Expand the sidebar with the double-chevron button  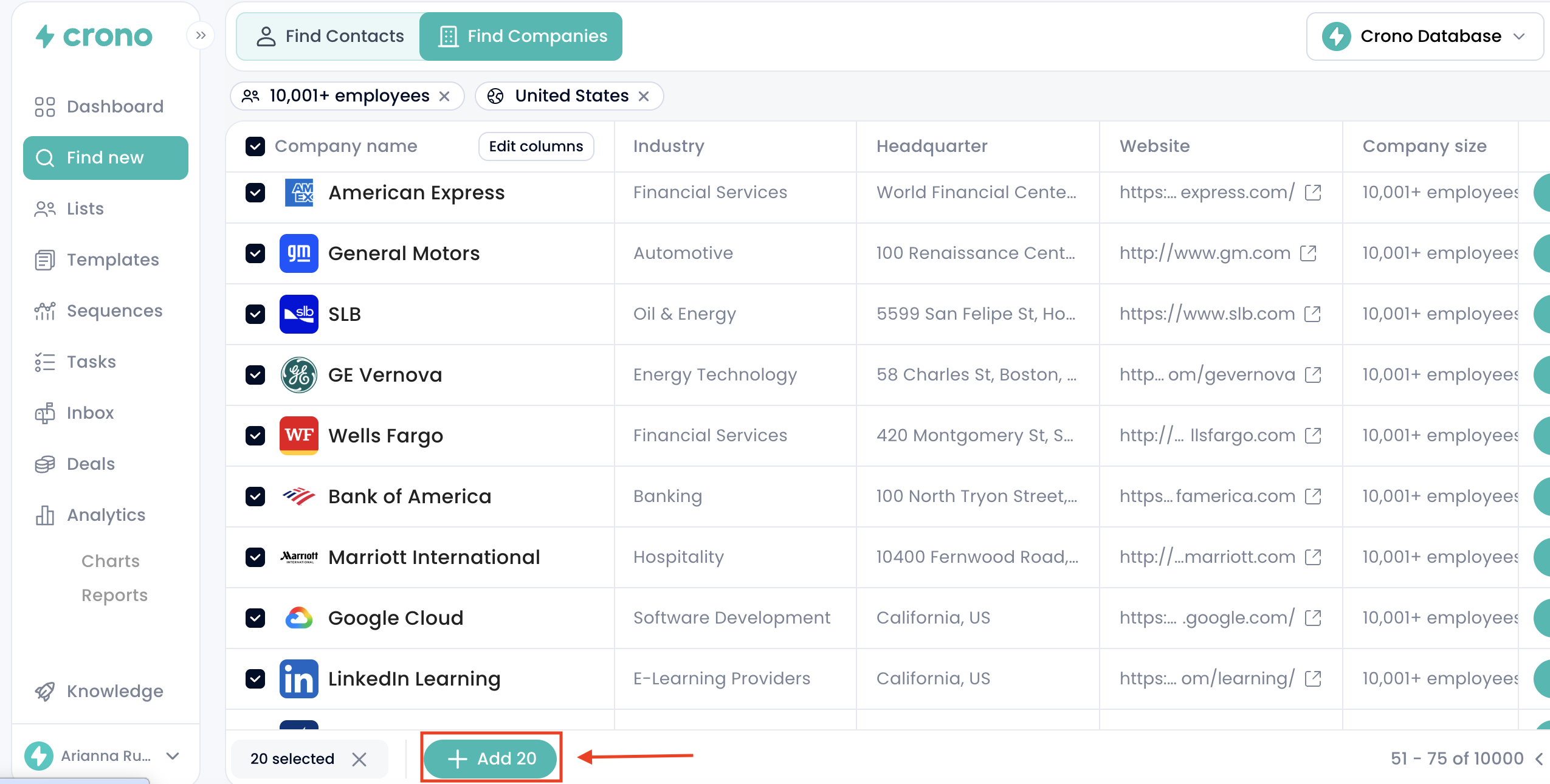[201, 36]
